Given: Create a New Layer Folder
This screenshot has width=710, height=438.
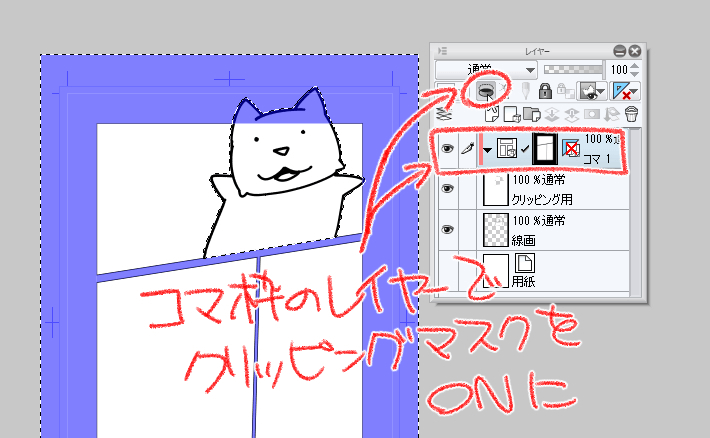Looking at the screenshot, I should point(532,114).
